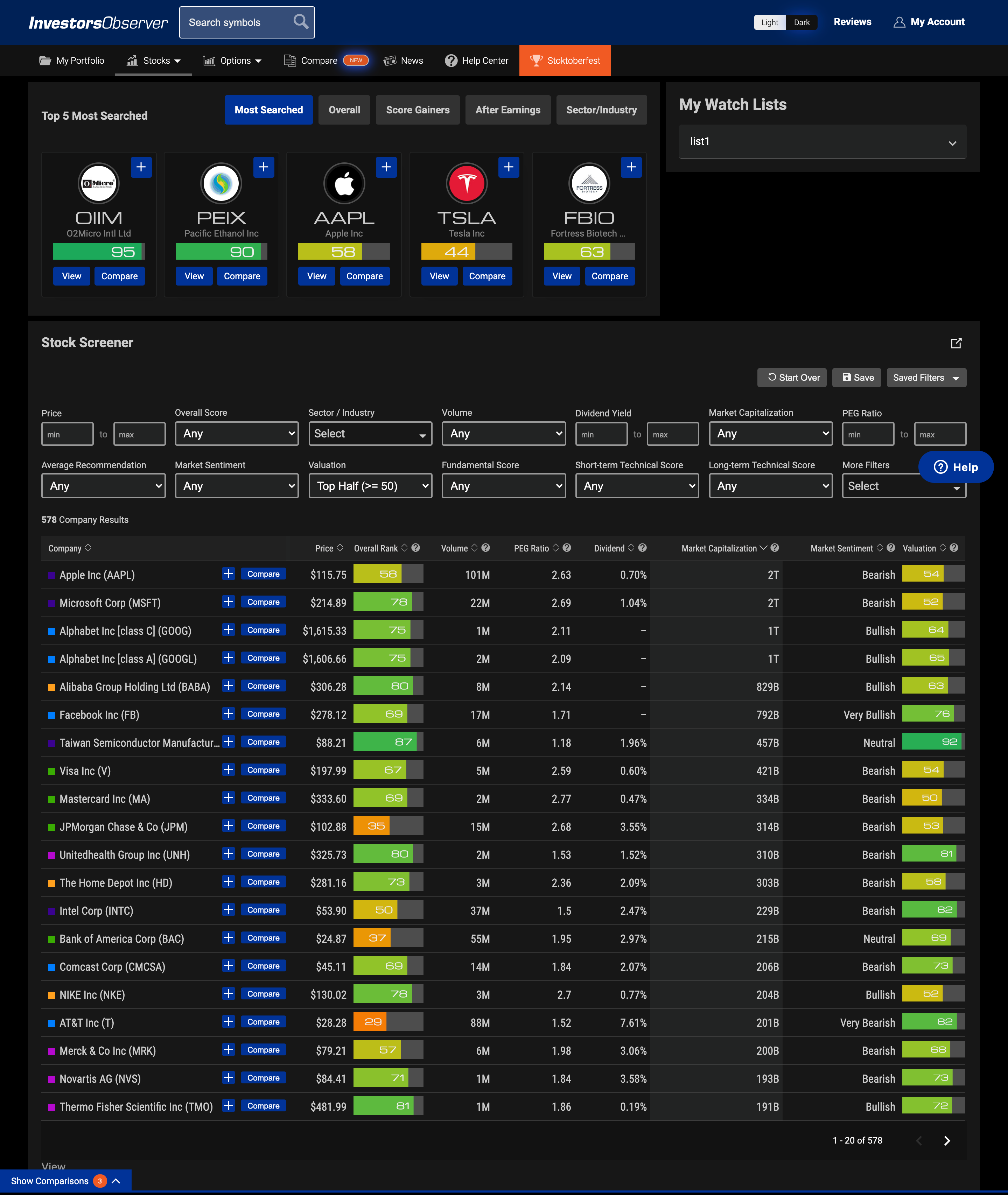The width and height of the screenshot is (1008, 1195).
Task: Go to next results page arrow
Action: coord(947,1140)
